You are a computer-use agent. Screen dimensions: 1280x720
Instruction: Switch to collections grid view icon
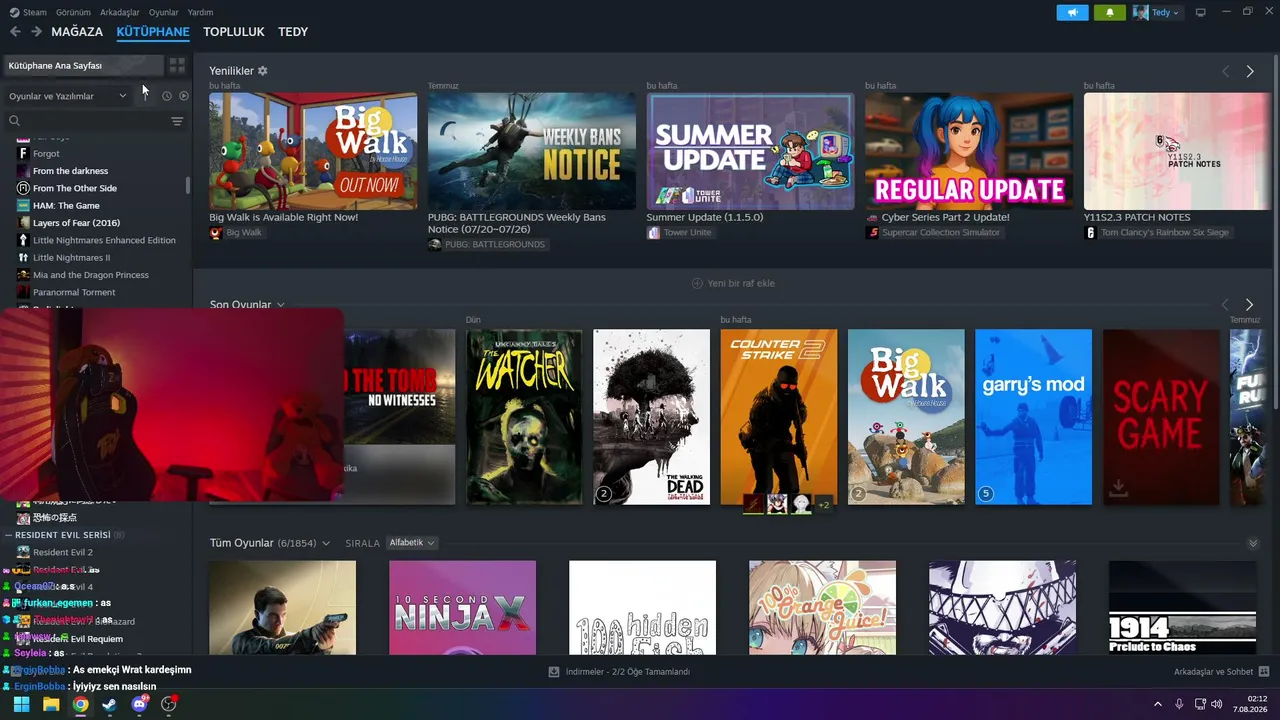click(177, 65)
